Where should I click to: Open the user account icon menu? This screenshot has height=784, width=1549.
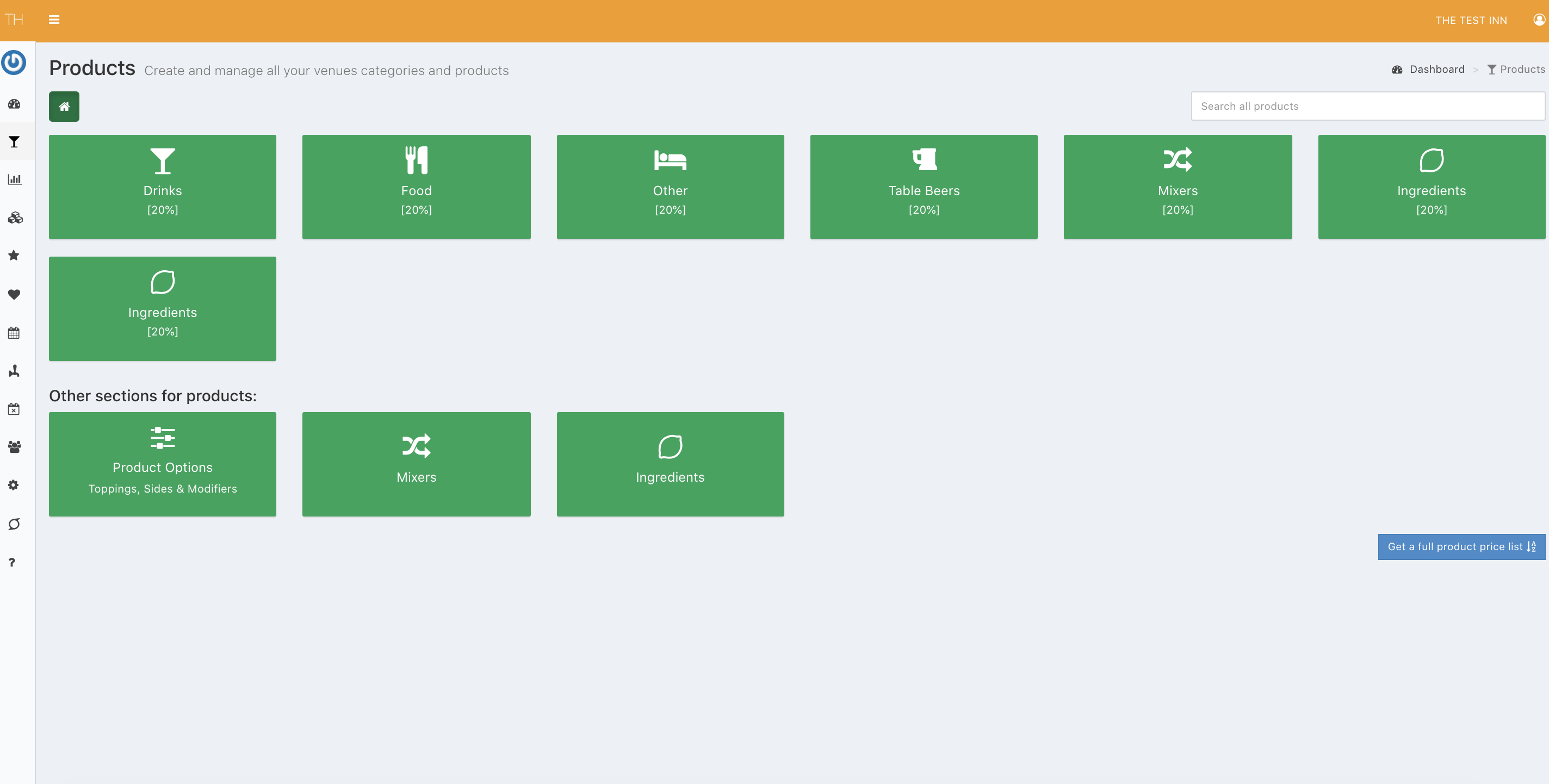click(1538, 20)
